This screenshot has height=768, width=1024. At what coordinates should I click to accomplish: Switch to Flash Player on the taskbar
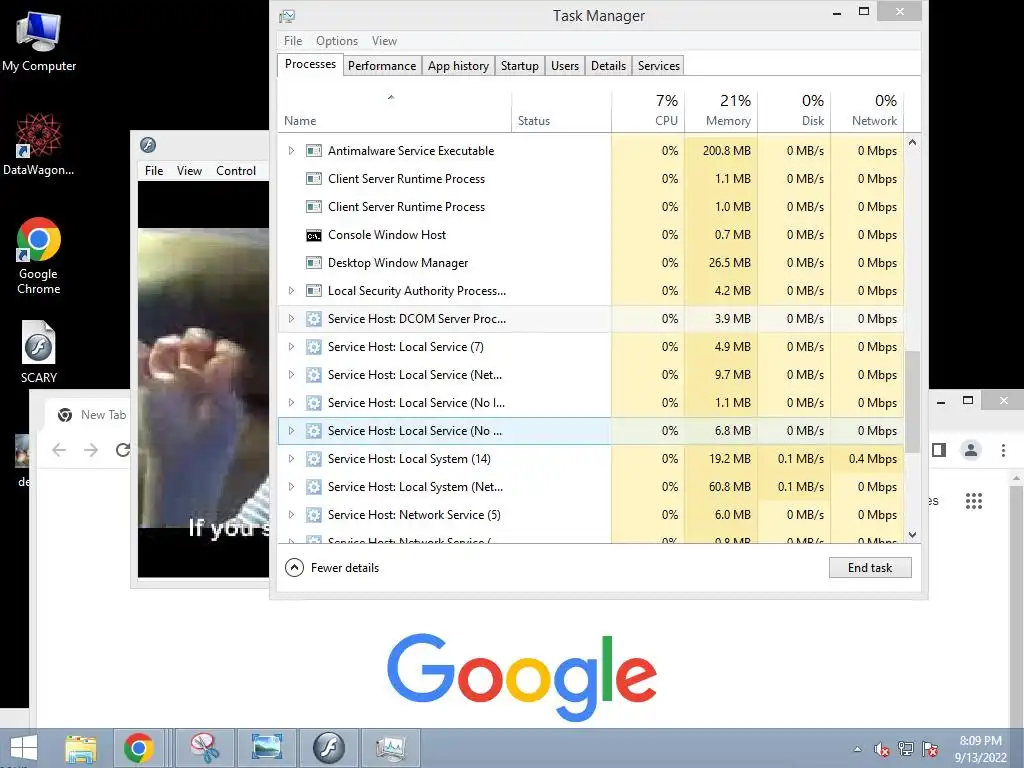328,748
